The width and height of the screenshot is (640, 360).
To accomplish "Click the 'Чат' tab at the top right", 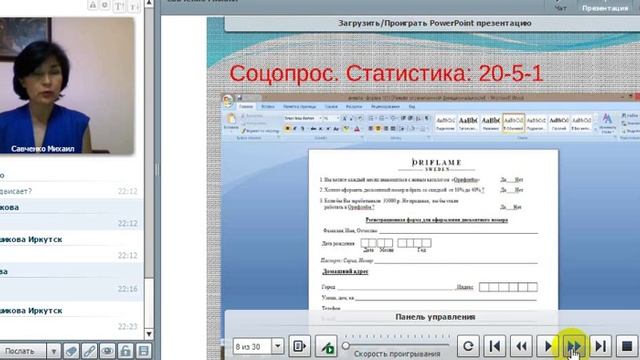I will click(560, 7).
